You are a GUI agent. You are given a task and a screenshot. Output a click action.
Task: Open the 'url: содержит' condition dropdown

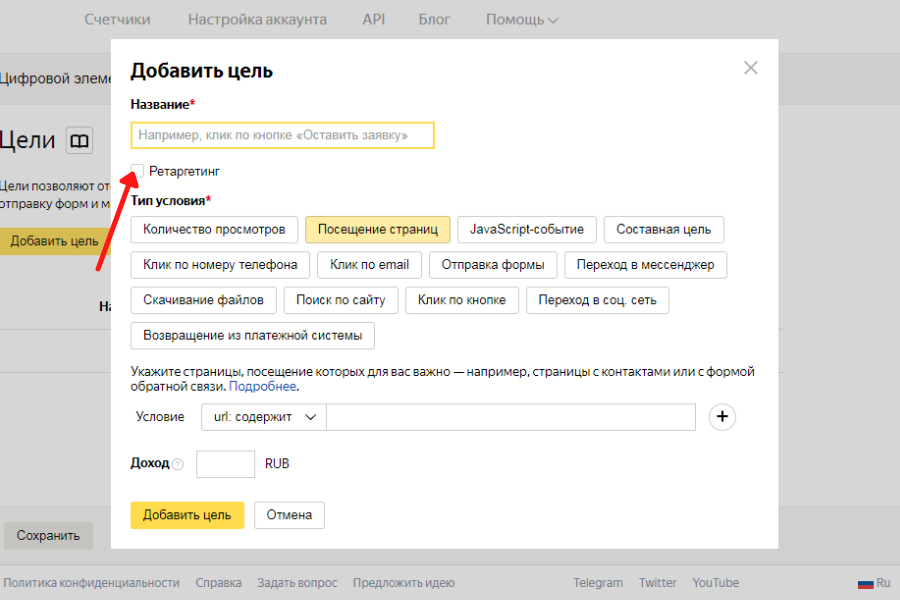[263, 417]
